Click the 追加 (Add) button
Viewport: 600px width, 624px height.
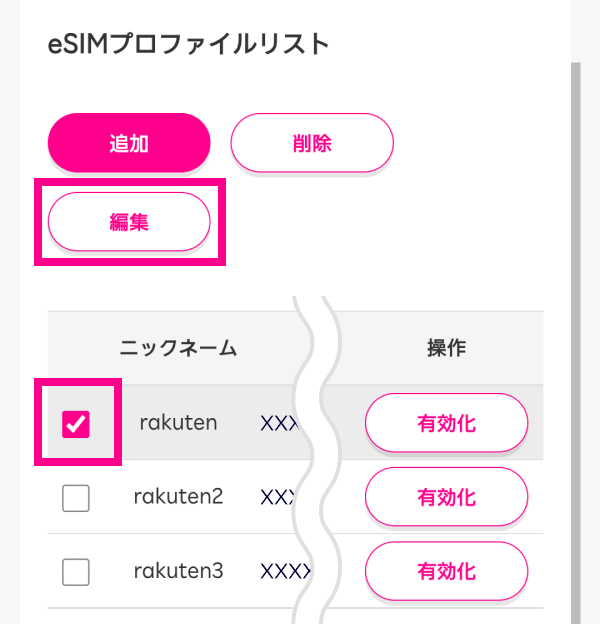click(129, 143)
